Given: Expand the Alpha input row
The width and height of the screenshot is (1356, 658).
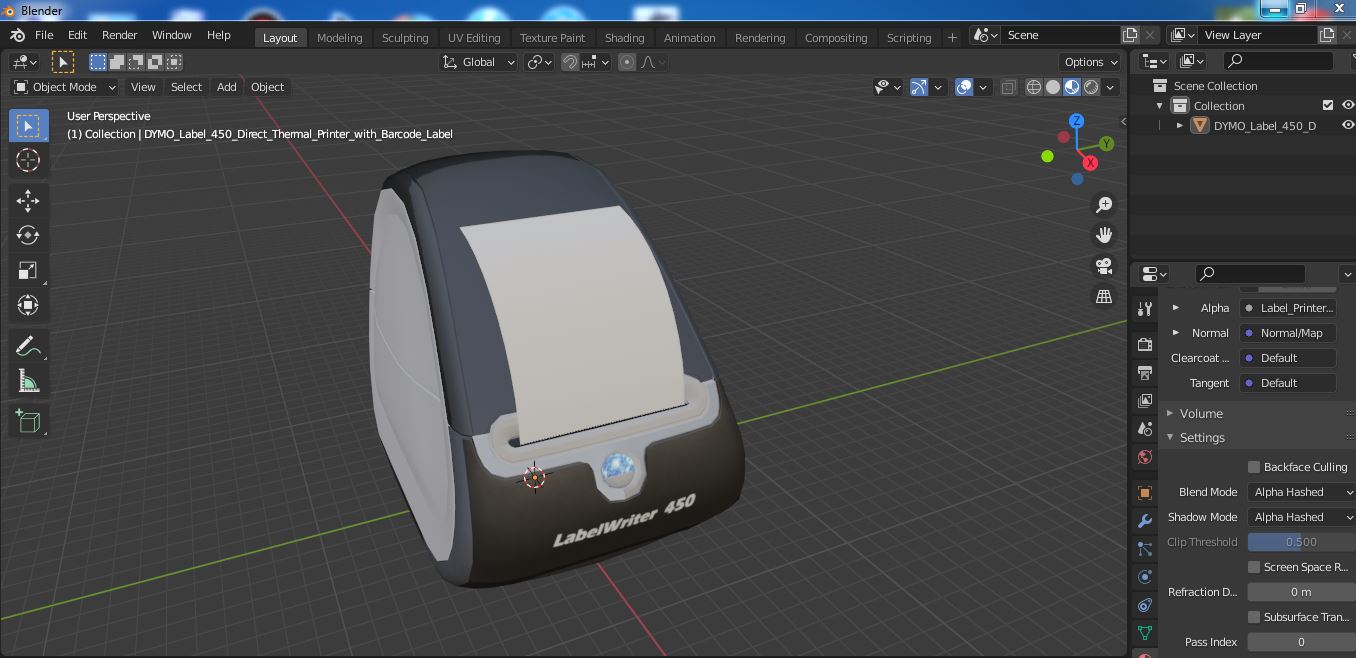Looking at the screenshot, I should tap(1176, 308).
